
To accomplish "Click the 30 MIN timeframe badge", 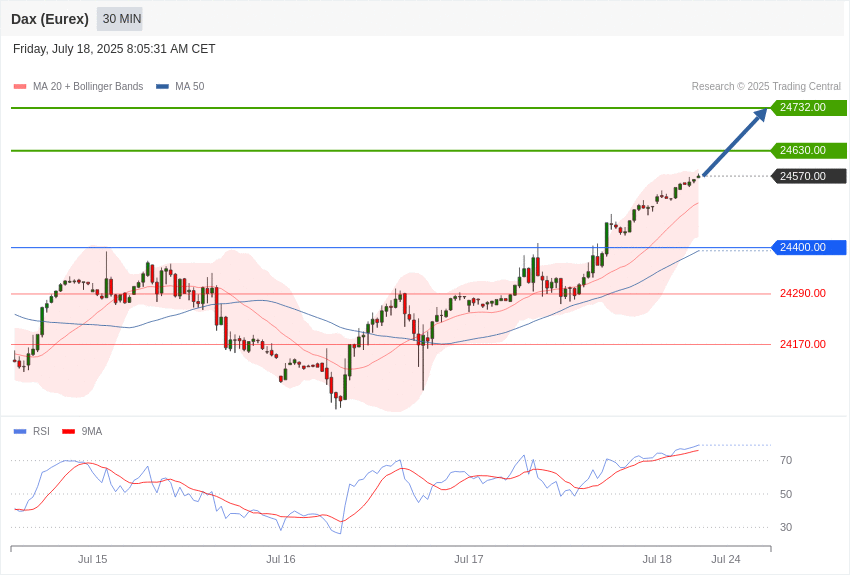I will pyautogui.click(x=120, y=19).
